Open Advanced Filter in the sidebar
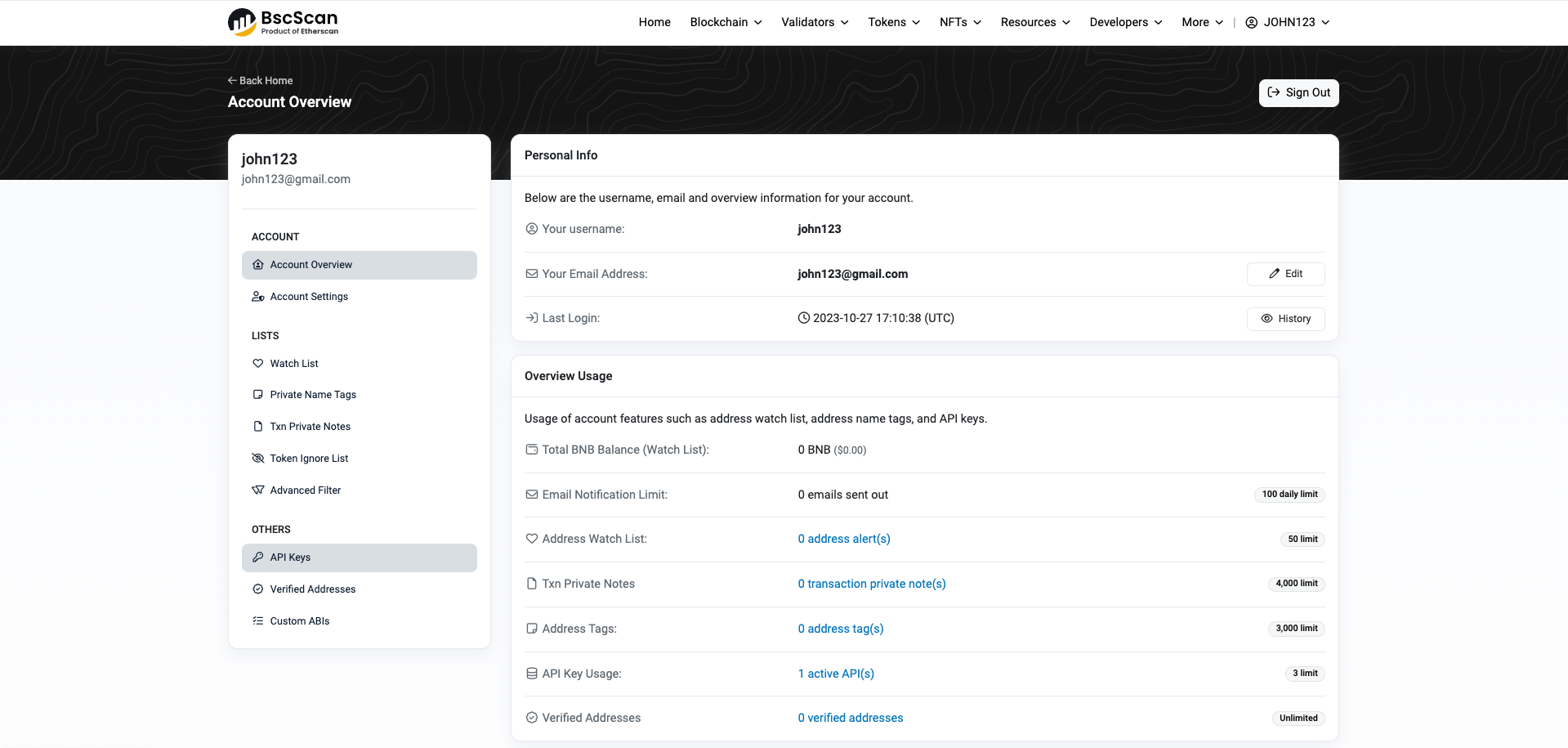The width and height of the screenshot is (1568, 748). pyautogui.click(x=360, y=490)
